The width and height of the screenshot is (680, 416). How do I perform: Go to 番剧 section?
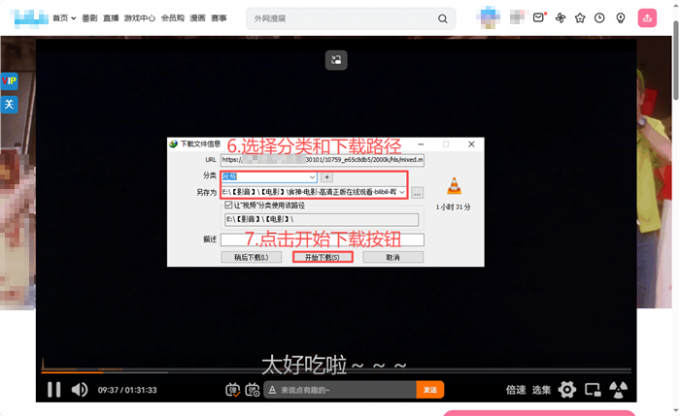pos(90,18)
